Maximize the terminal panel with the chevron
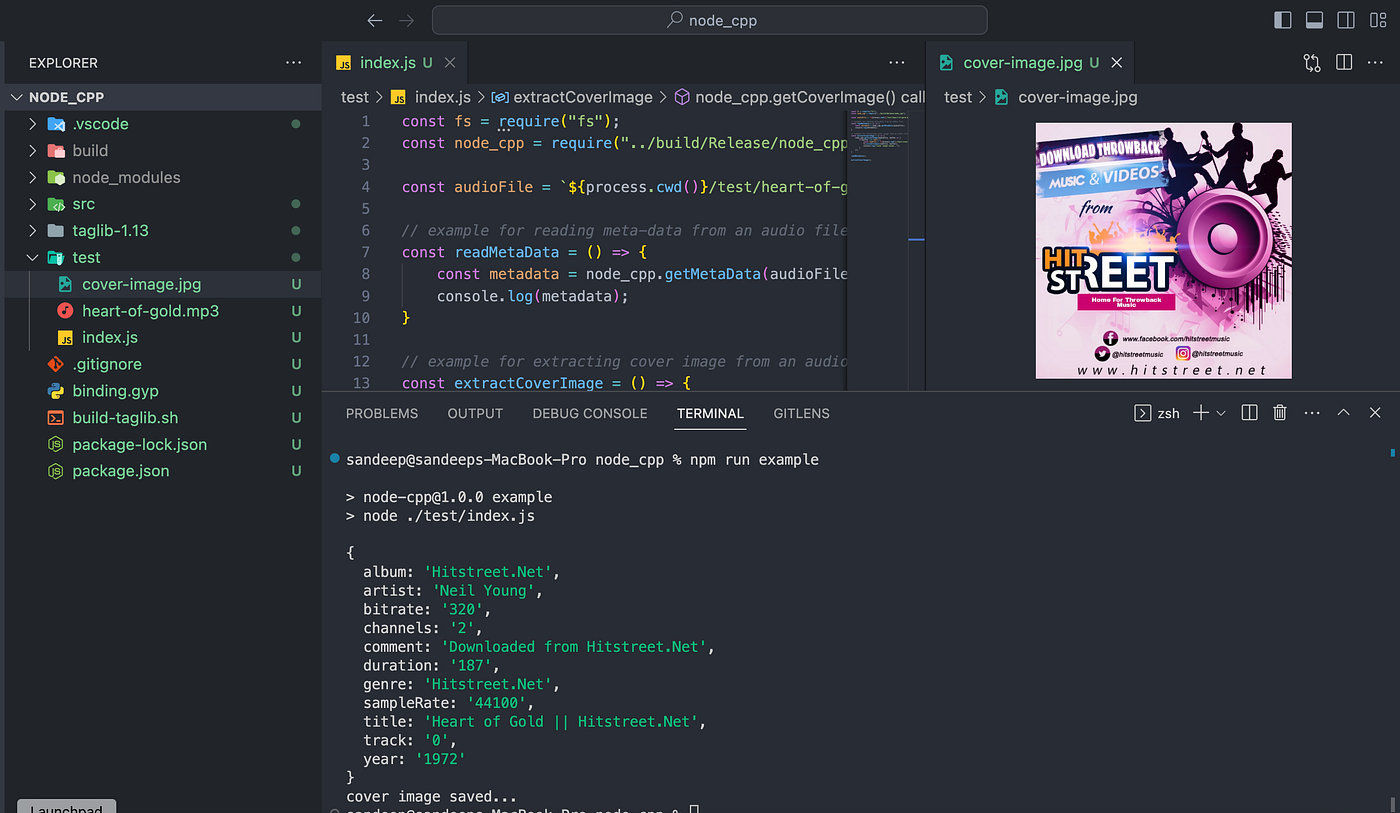Screen dimensions: 1400x813 1343,412
